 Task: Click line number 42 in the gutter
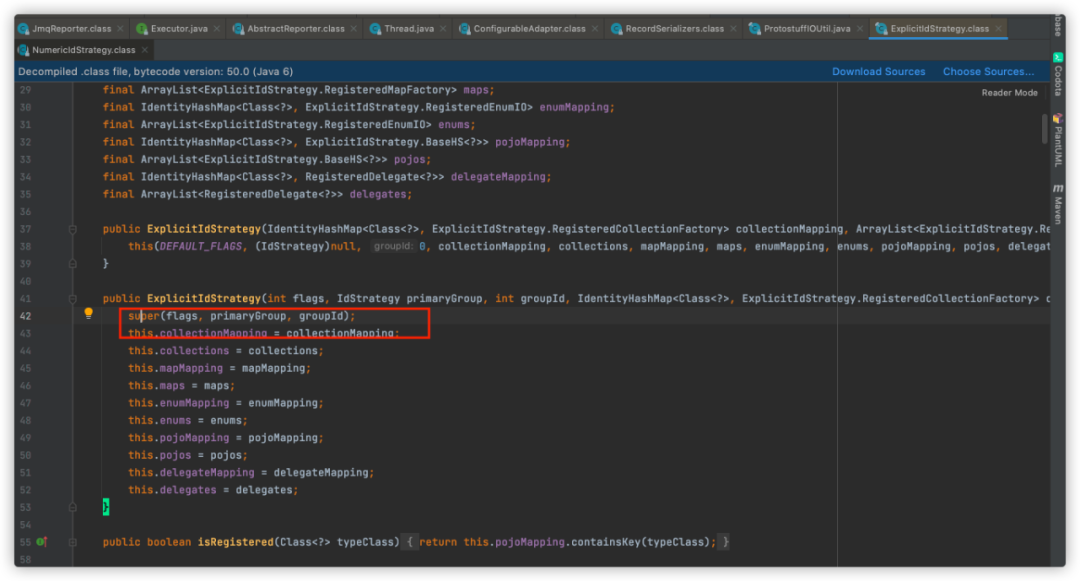[x=25, y=316]
